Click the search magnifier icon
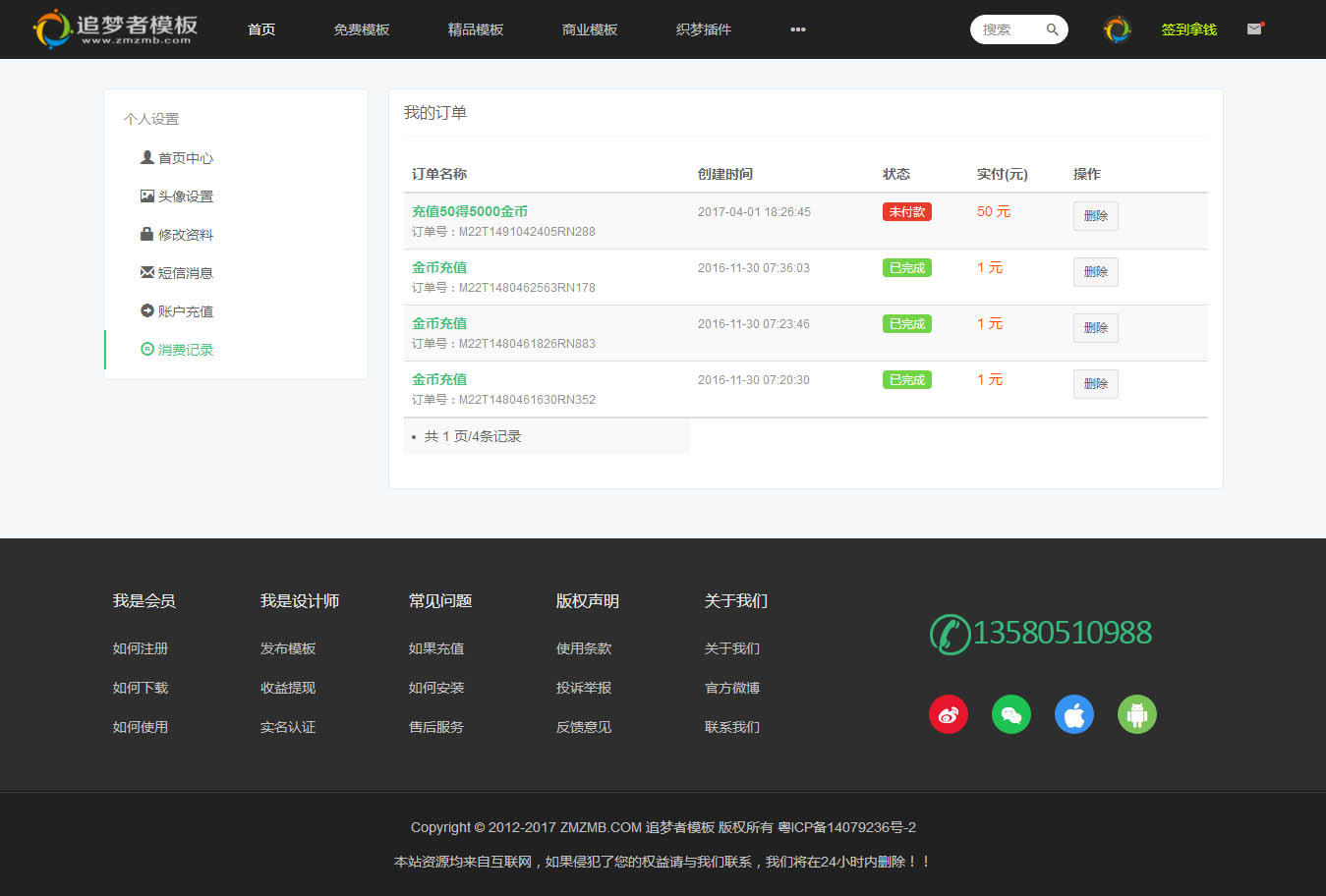The width and height of the screenshot is (1326, 896). 1052,29
